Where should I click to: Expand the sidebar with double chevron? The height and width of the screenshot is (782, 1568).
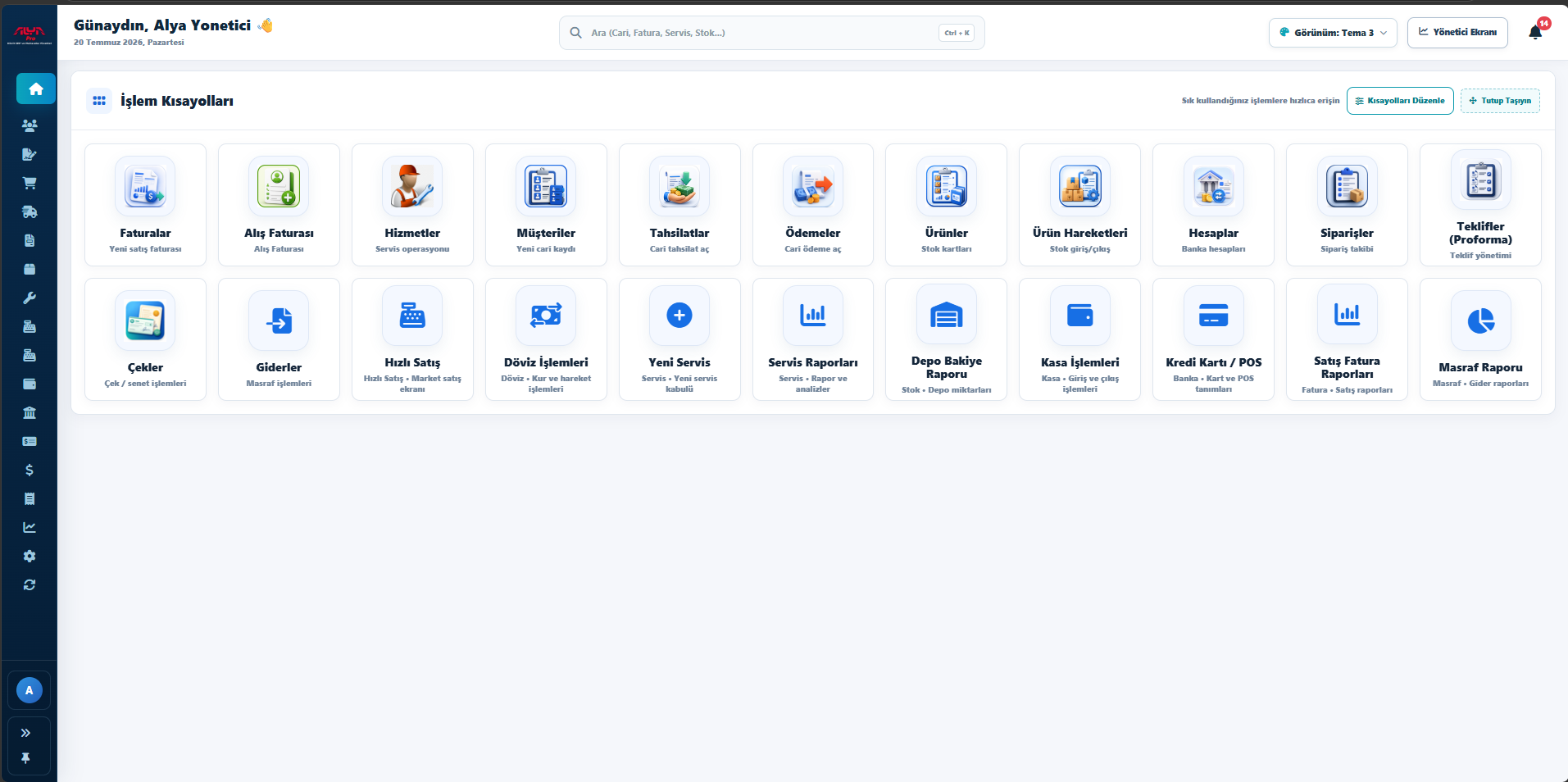[25, 733]
